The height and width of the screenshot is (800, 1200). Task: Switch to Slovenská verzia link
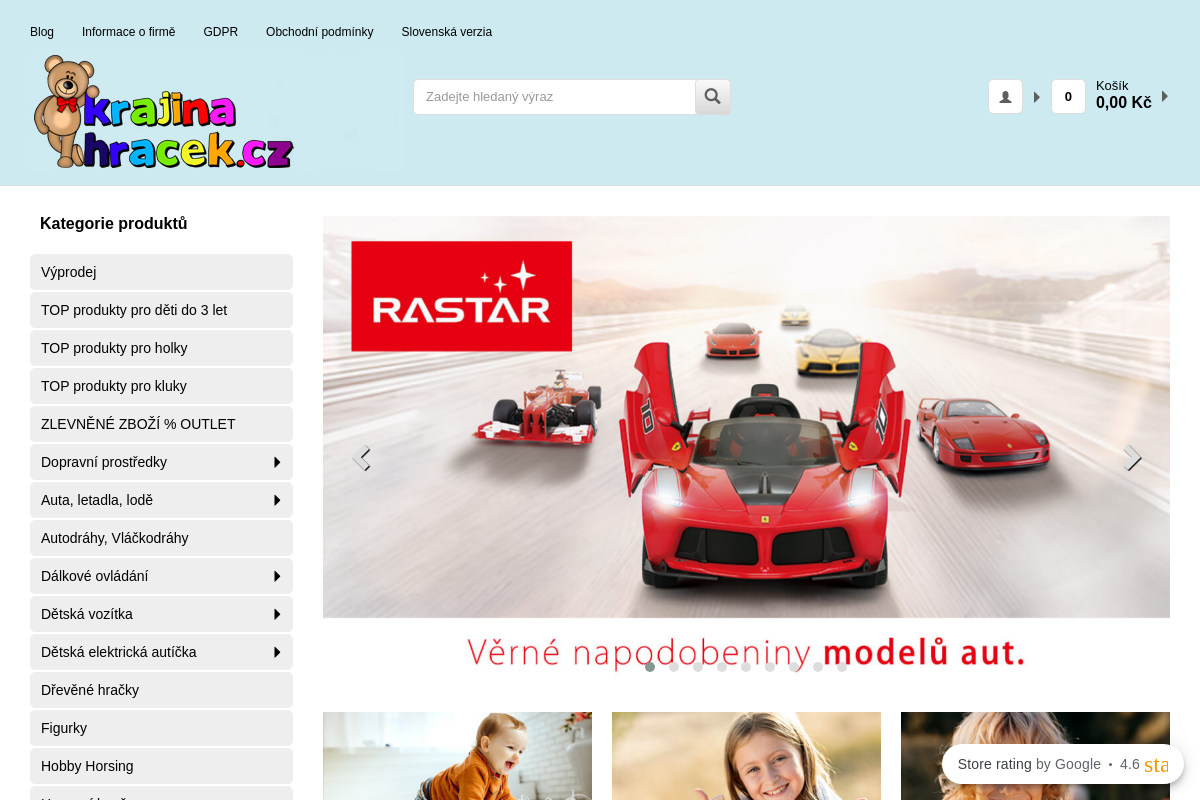[x=446, y=32]
